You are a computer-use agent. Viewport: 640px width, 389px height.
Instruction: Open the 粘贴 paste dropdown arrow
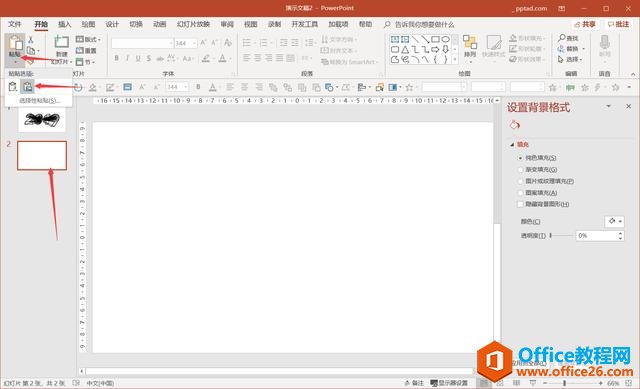[x=16, y=62]
